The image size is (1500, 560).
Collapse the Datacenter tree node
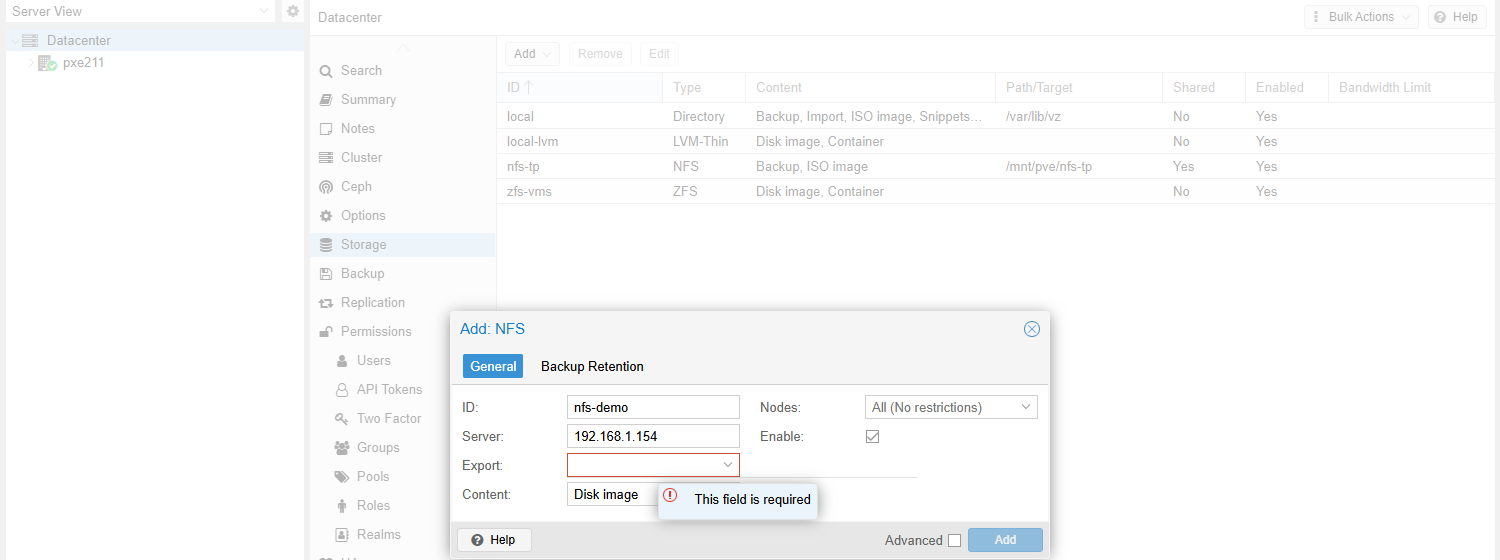click(15, 41)
